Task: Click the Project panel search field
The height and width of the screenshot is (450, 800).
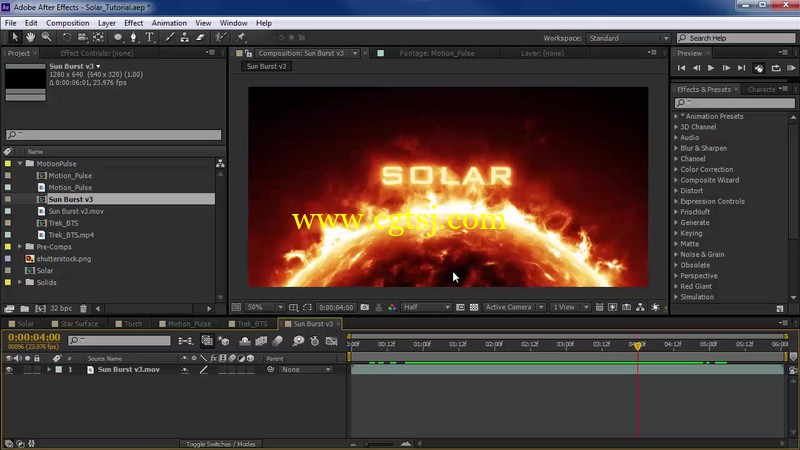Action: coord(114,135)
